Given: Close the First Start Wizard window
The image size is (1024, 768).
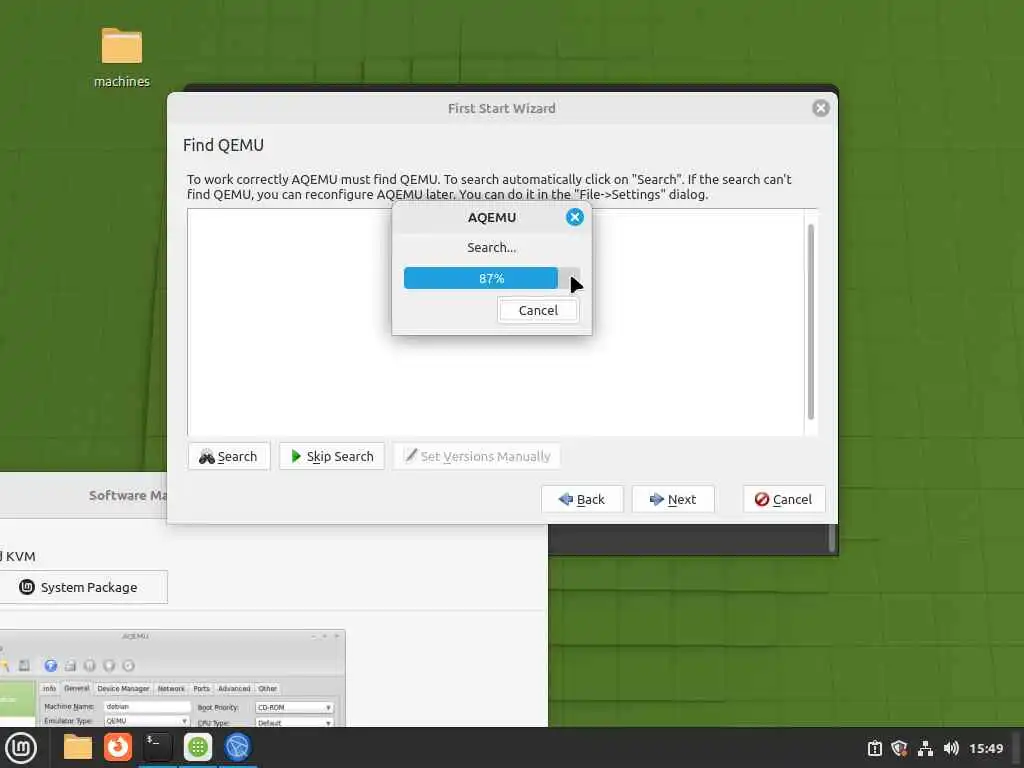Looking at the screenshot, I should pos(821,108).
